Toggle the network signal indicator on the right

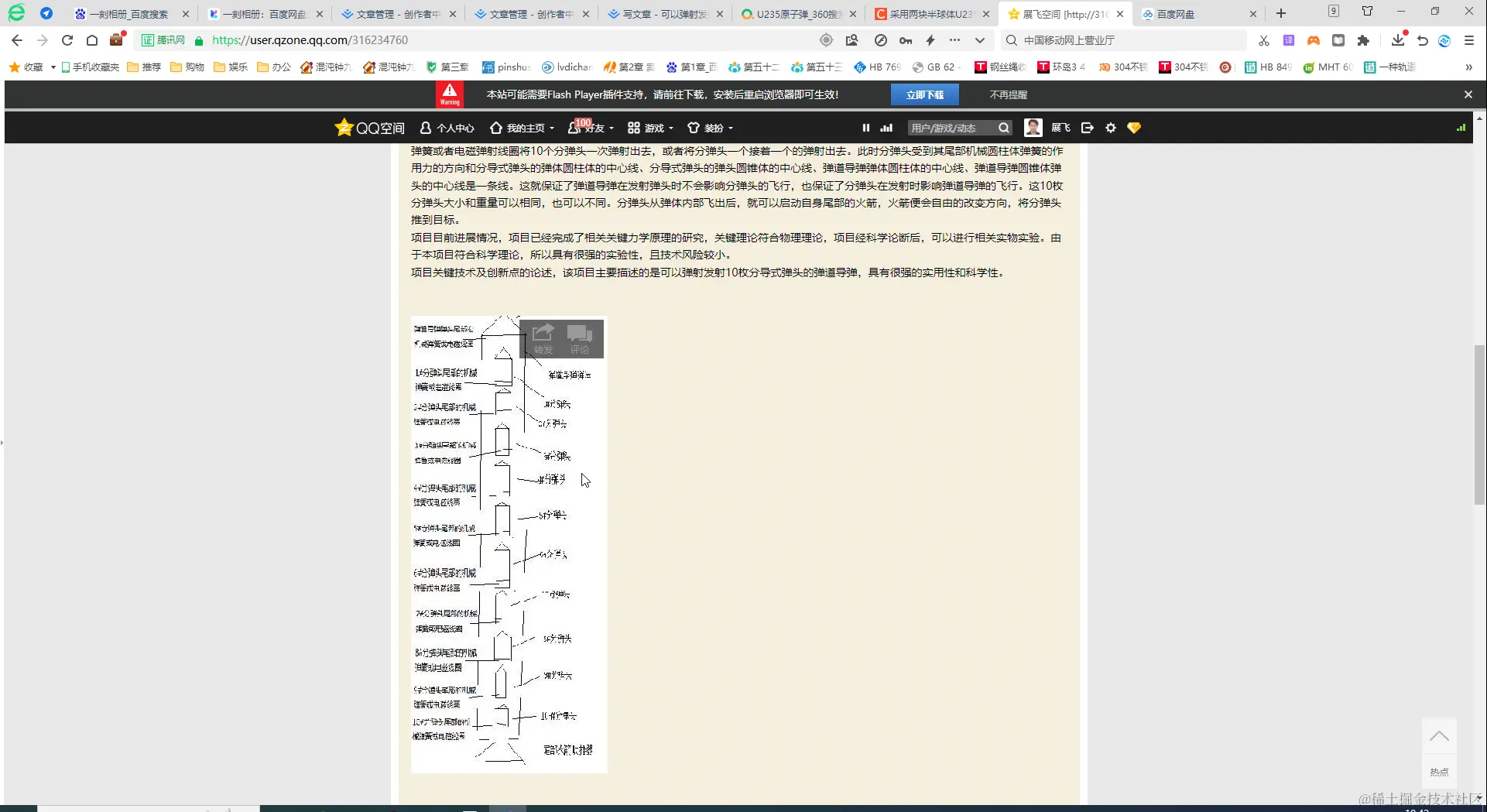pos(1461,127)
